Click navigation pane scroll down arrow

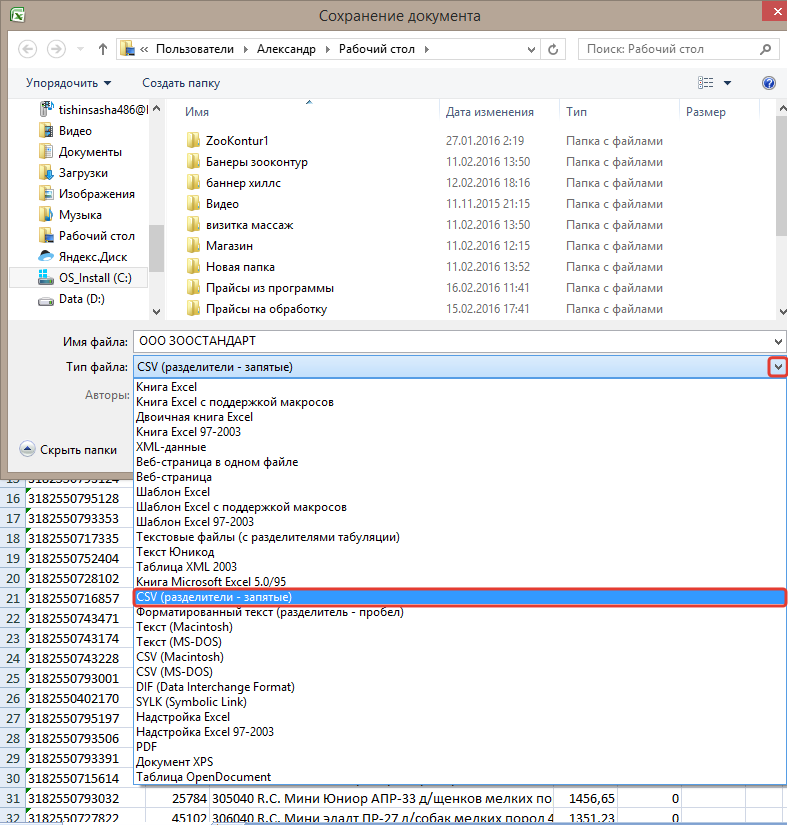tap(156, 311)
